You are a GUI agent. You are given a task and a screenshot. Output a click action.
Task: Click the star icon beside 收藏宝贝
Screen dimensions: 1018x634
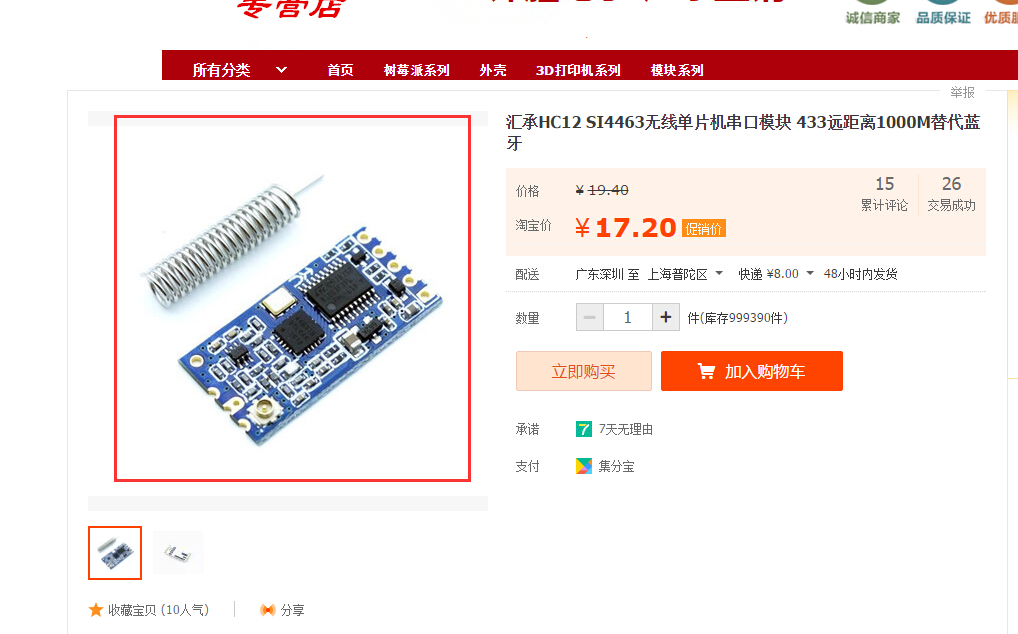[x=96, y=610]
